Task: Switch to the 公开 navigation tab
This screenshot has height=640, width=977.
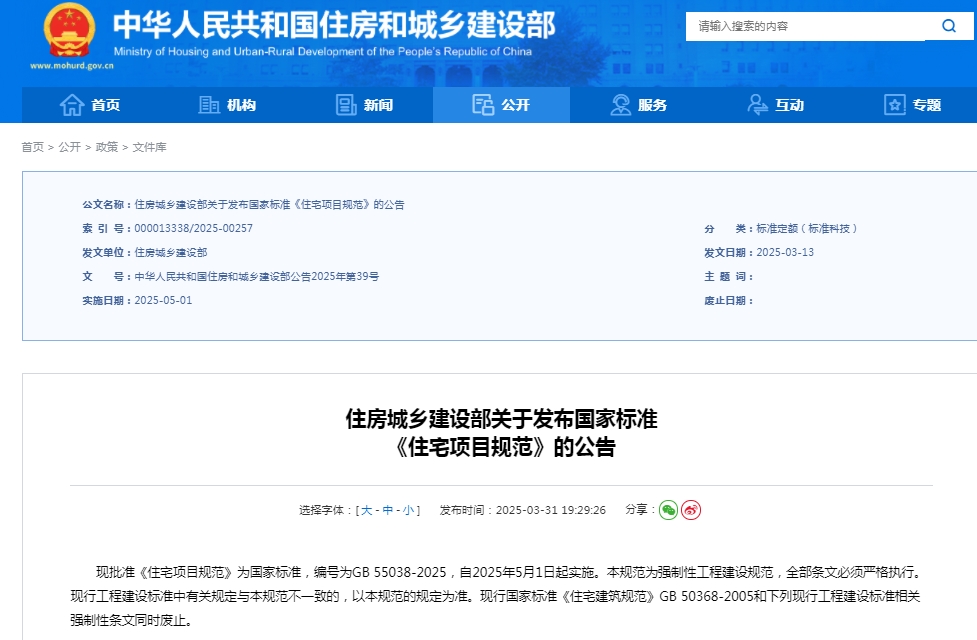Action: pyautogui.click(x=502, y=104)
